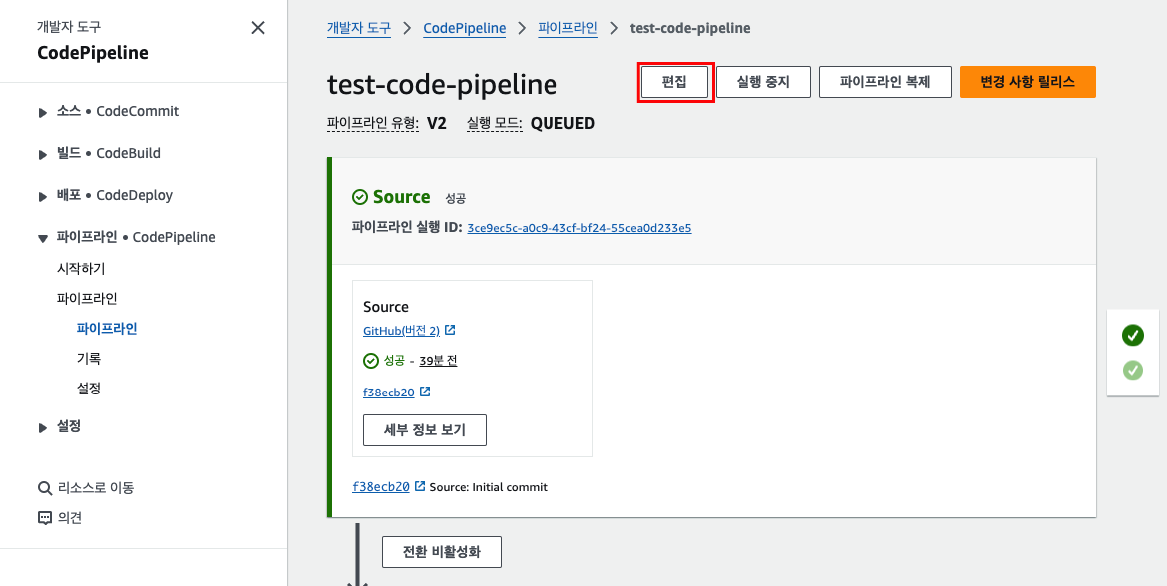1167x586 pixels.
Task: Expand the bottom 설정 section in sidebar
Action: [x=42, y=427]
